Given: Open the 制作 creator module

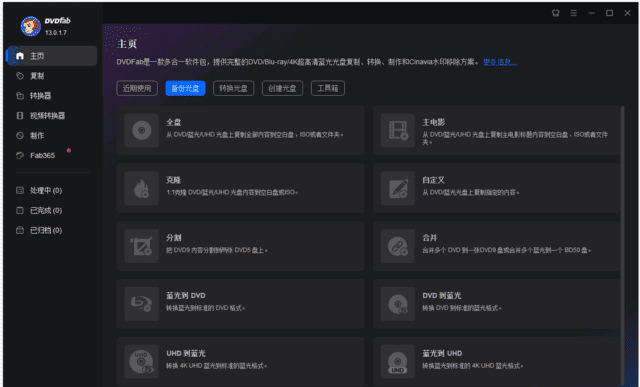Looking at the screenshot, I should point(52,136).
